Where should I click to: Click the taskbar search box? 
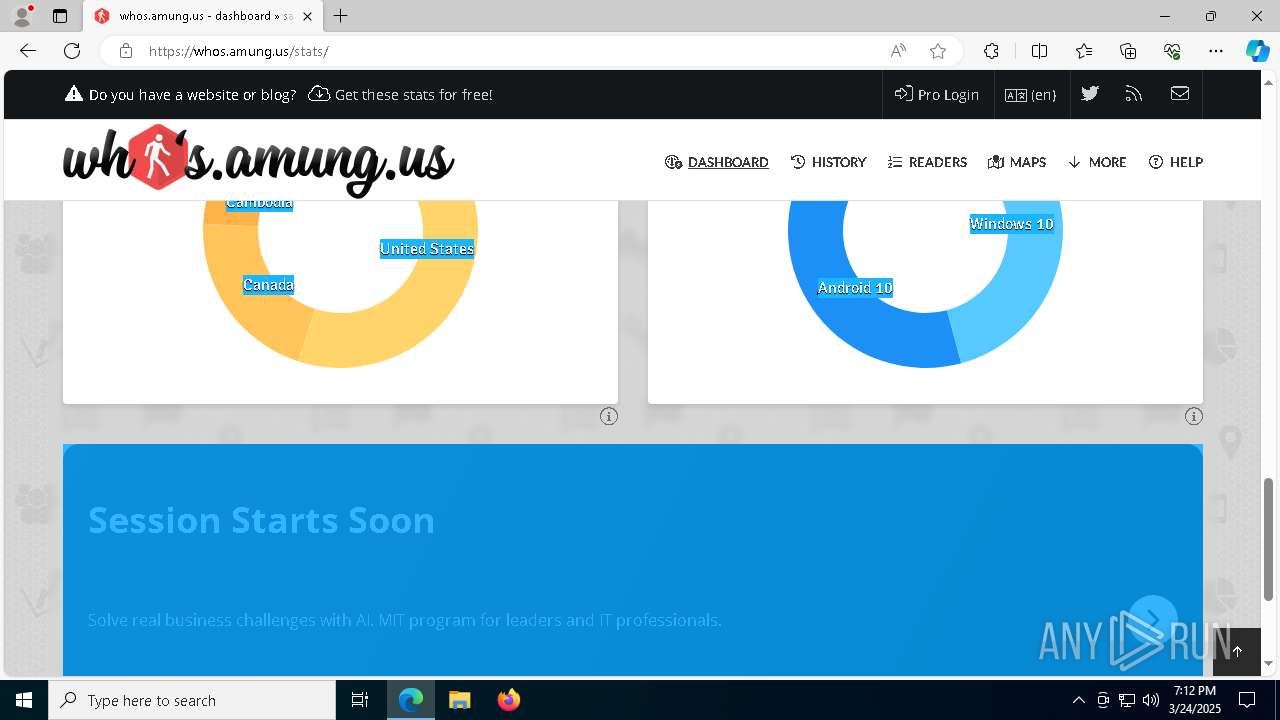pyautogui.click(x=192, y=700)
